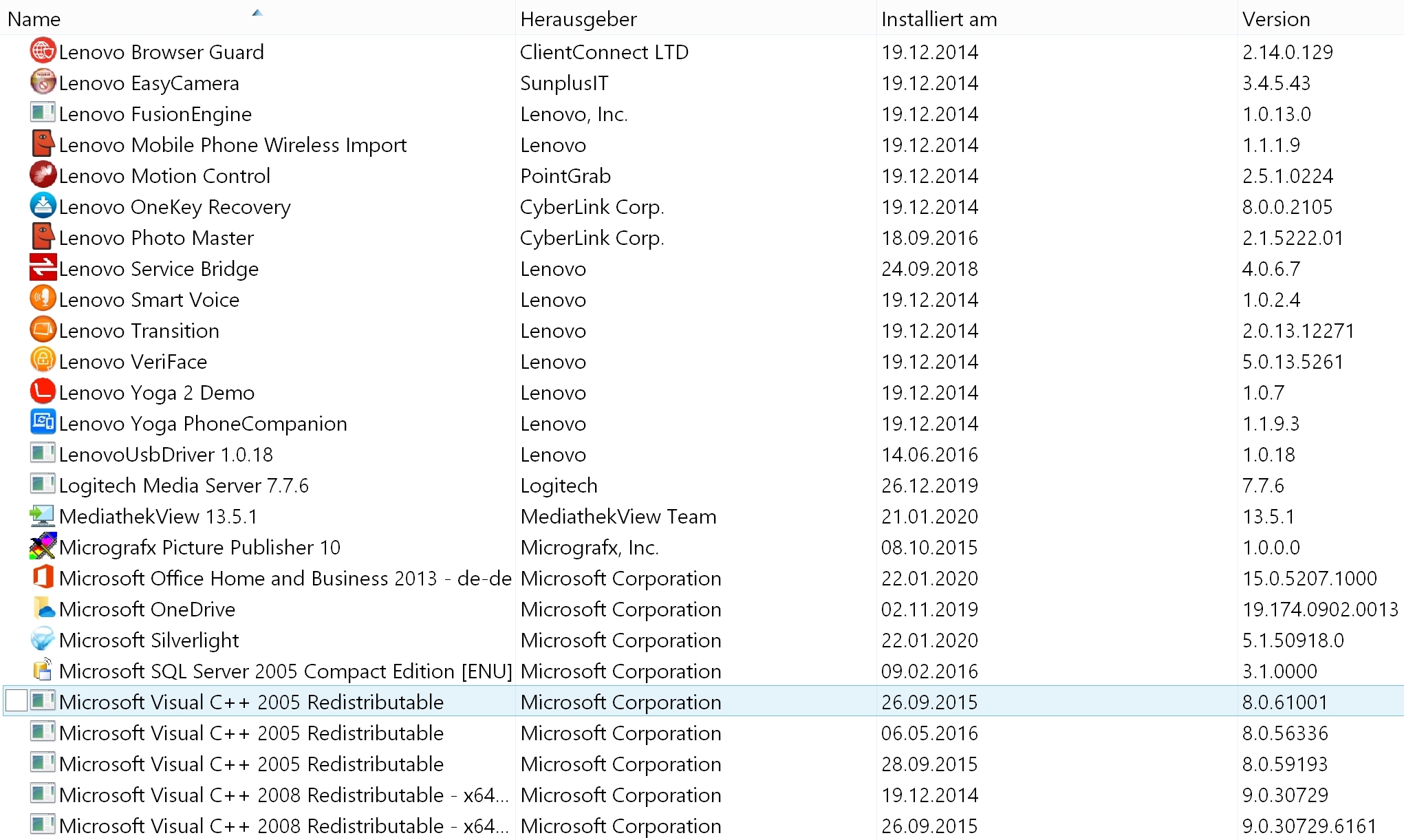Sort list by Name column header
The image size is (1404, 840).
[34, 19]
